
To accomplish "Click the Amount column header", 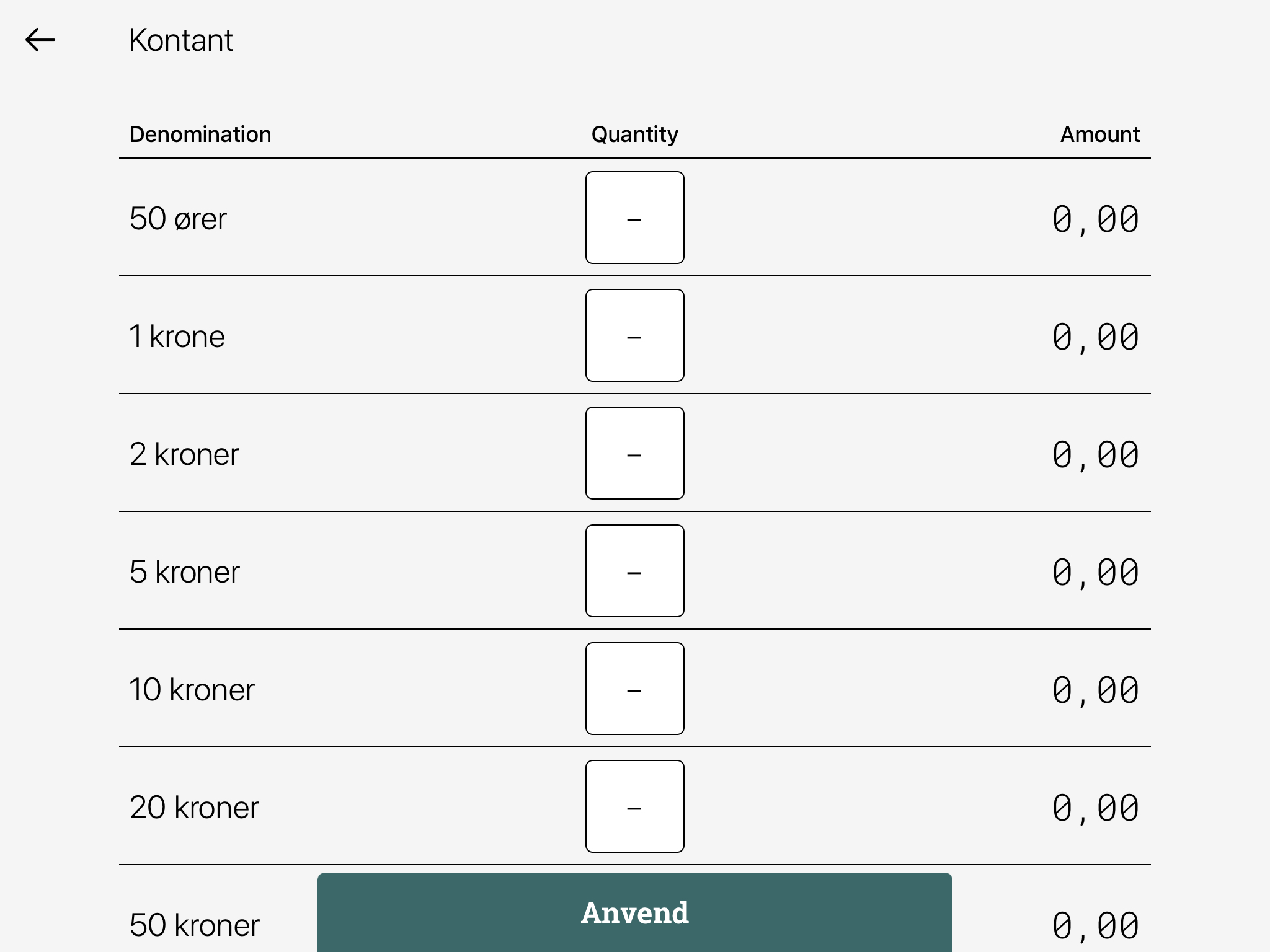I will (x=1099, y=134).
